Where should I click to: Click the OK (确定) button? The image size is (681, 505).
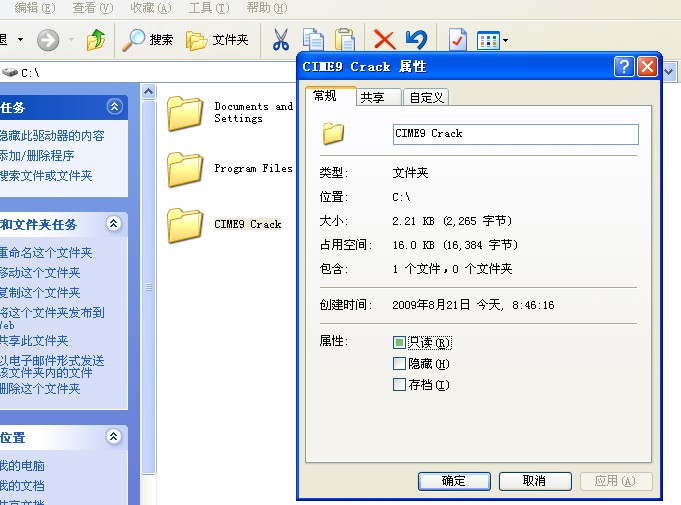tap(454, 481)
